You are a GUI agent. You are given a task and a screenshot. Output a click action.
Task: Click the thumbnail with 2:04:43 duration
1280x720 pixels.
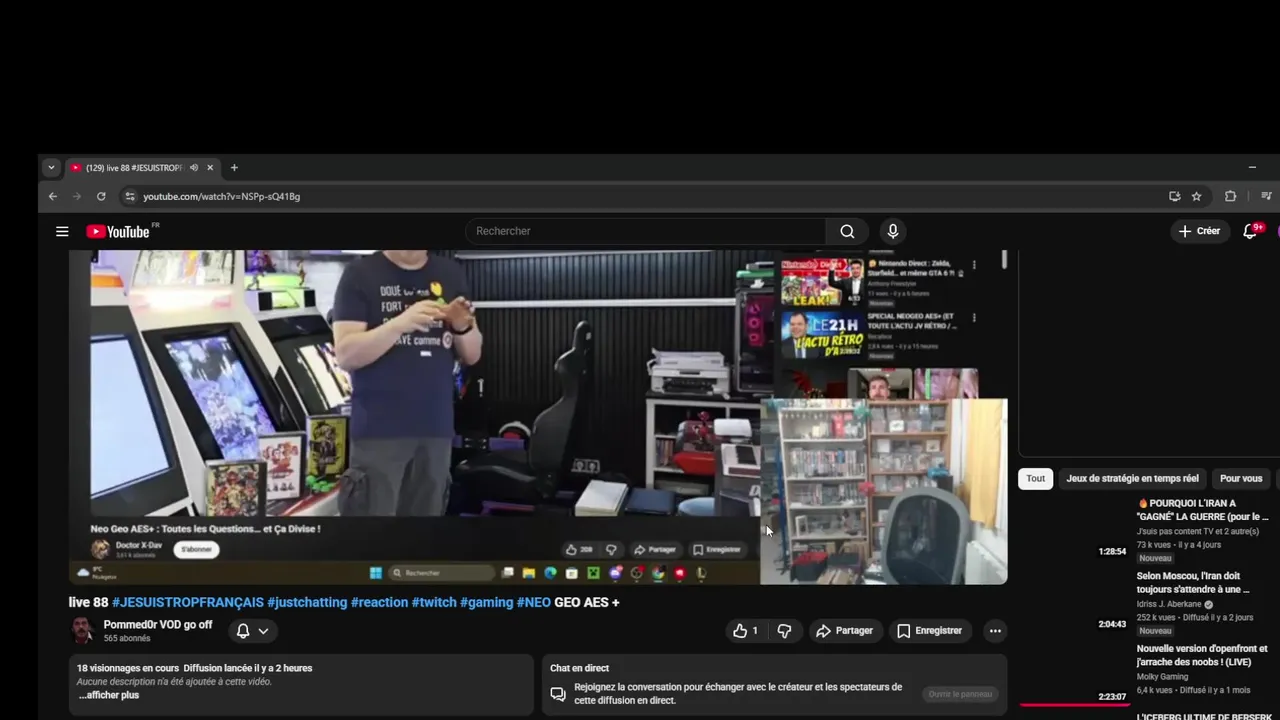pyautogui.click(x=1074, y=600)
